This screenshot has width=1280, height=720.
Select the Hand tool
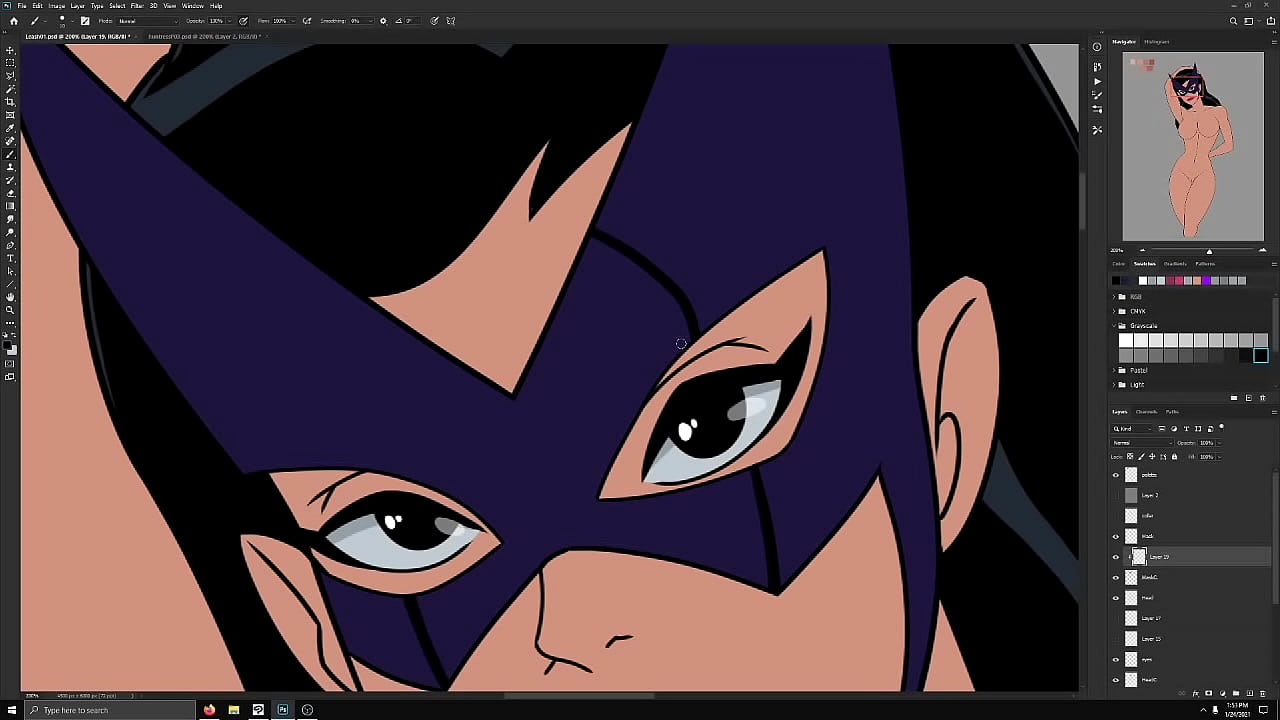point(10,297)
